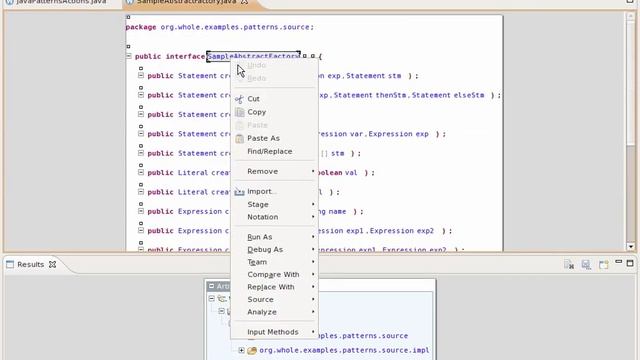
Task: Click the save-results icon in Results toolbar
Action: [x=586, y=264]
